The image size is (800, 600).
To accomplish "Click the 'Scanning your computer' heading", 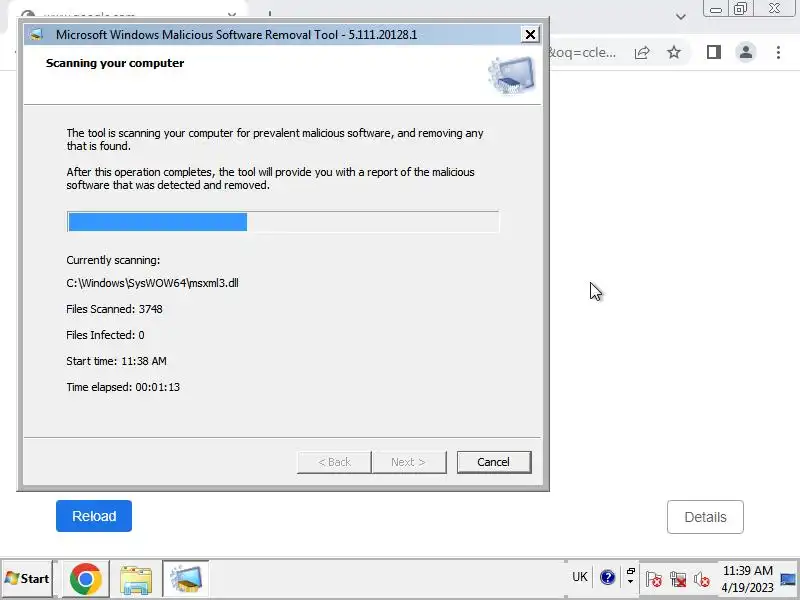I will (x=115, y=63).
